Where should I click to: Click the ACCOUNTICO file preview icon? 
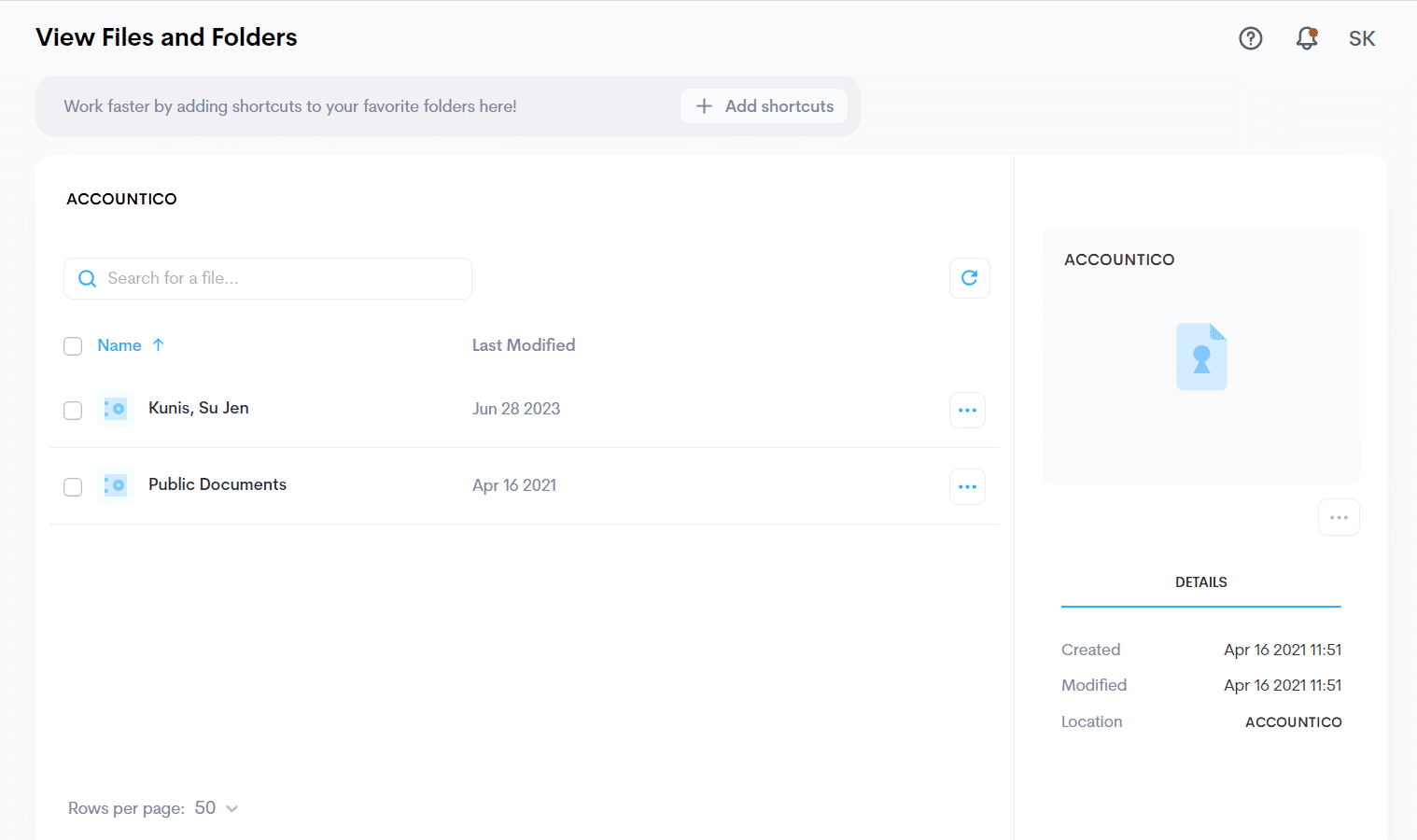pyautogui.click(x=1201, y=357)
